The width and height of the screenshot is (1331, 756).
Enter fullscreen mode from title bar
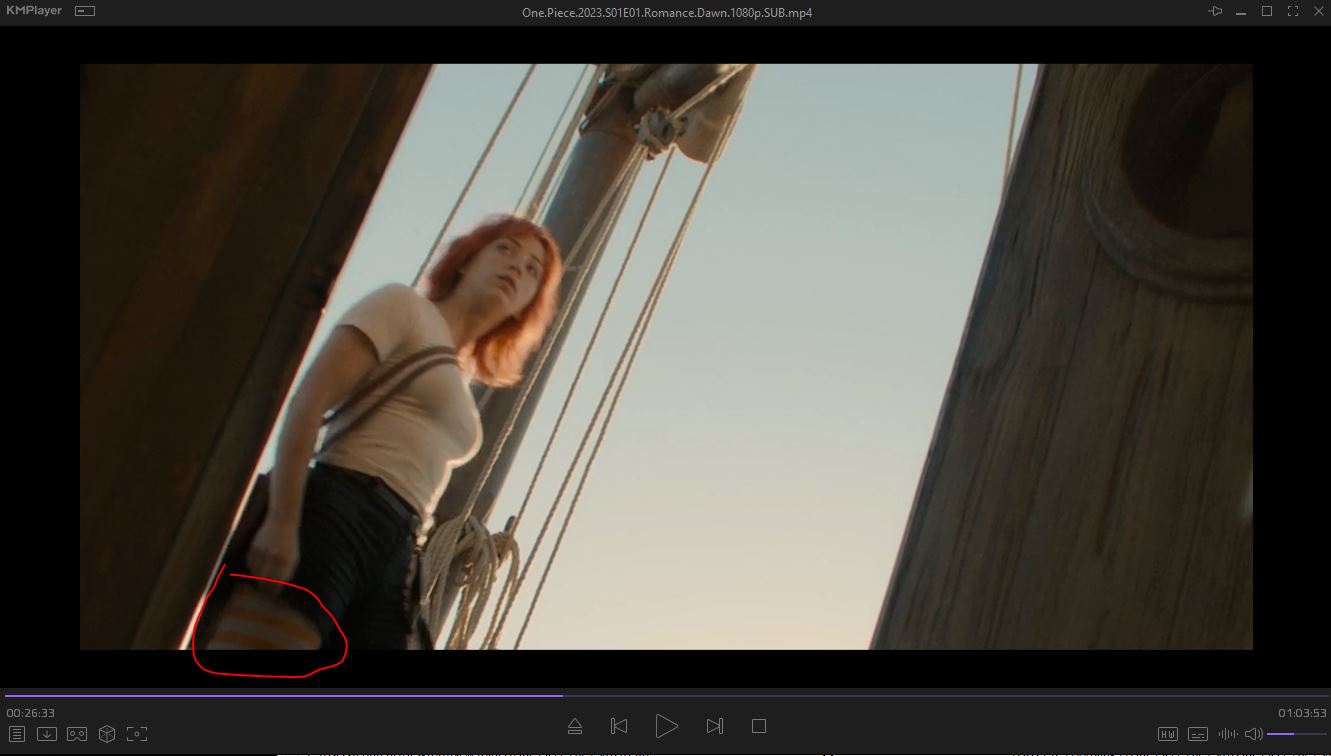1293,11
